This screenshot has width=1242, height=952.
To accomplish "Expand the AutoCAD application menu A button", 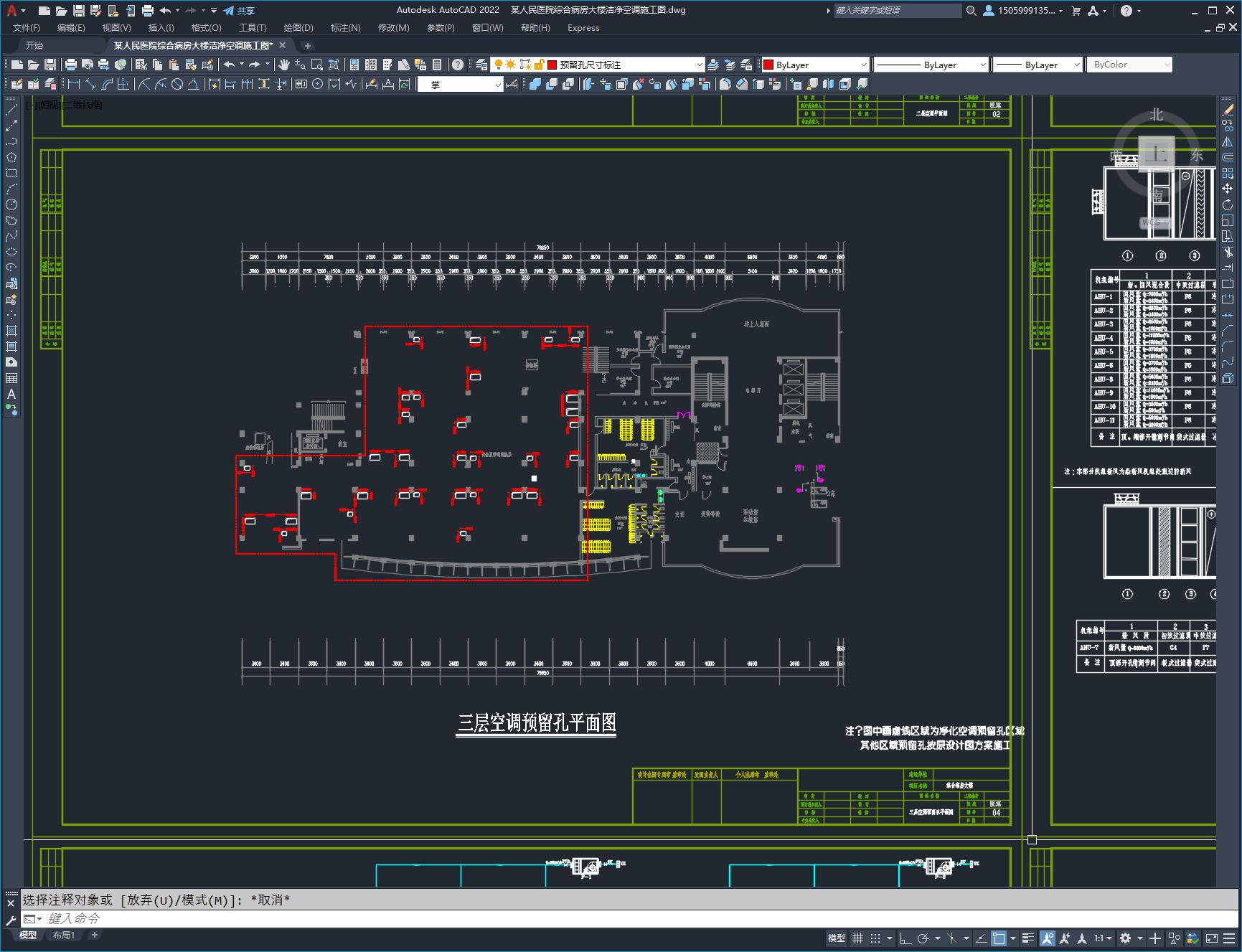I will pyautogui.click(x=15, y=10).
